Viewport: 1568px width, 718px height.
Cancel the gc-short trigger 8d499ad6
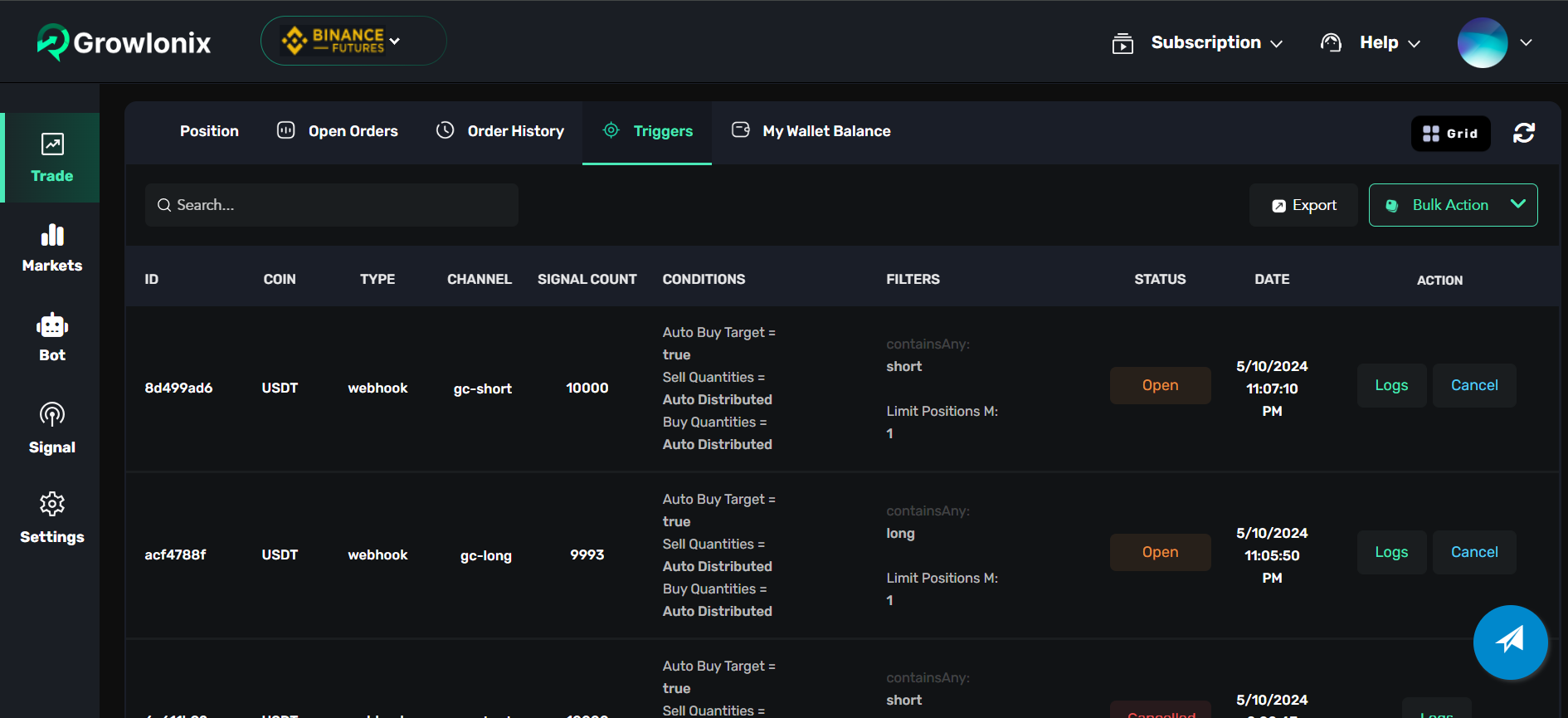1473,385
